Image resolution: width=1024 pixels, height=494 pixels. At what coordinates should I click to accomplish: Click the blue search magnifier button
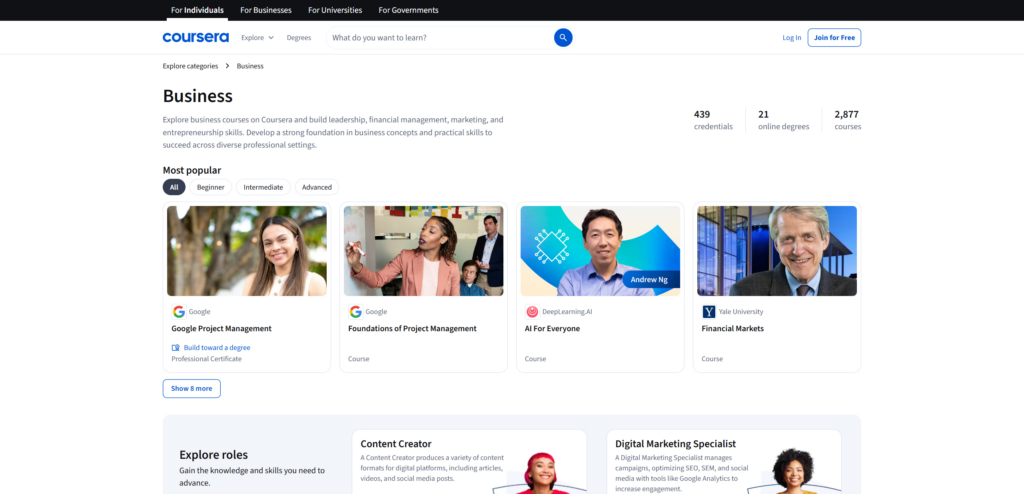(563, 37)
